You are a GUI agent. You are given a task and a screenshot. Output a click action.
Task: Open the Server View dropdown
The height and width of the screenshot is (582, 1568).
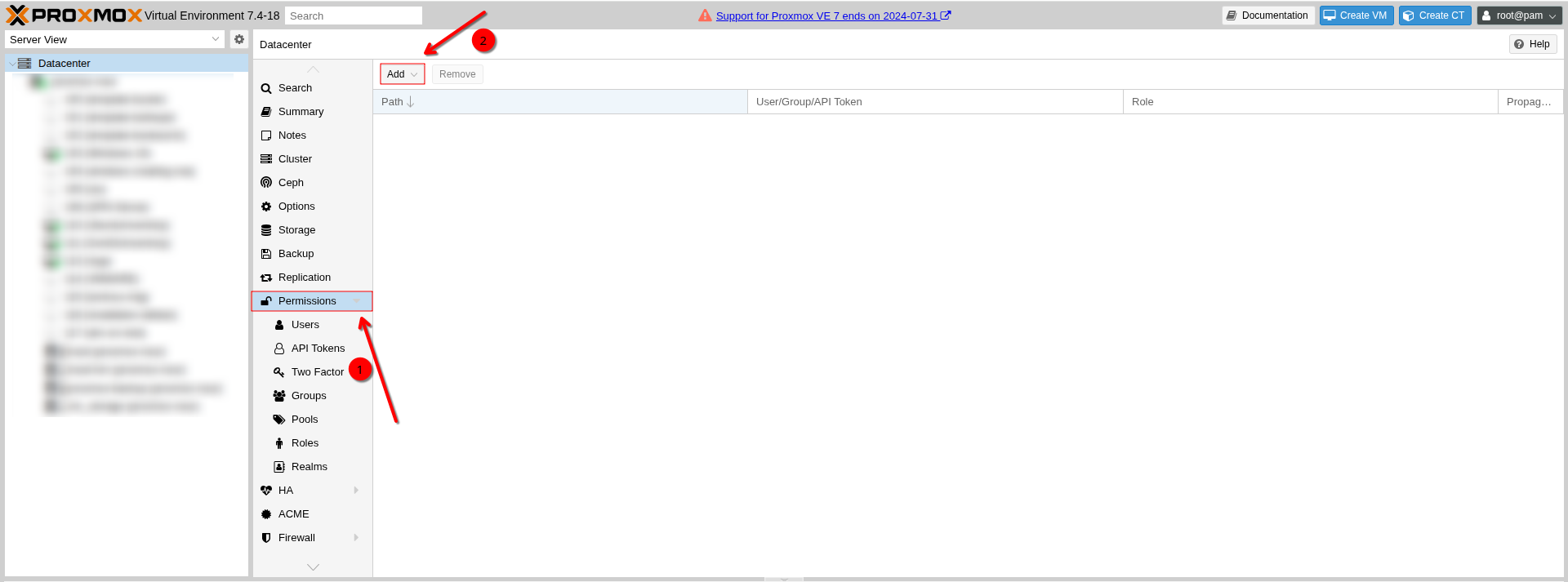tap(114, 39)
